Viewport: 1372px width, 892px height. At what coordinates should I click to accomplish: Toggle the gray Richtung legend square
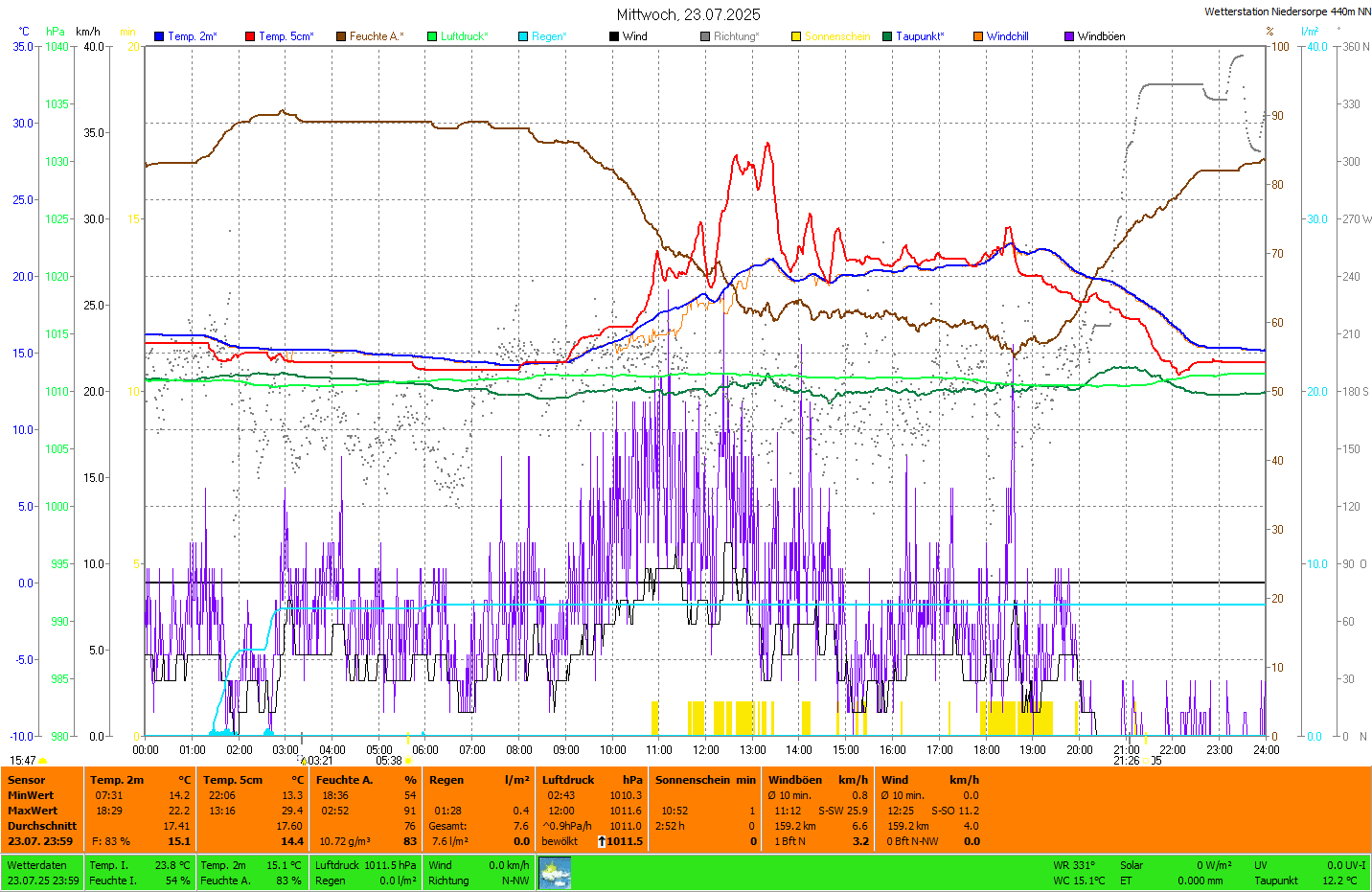point(705,36)
